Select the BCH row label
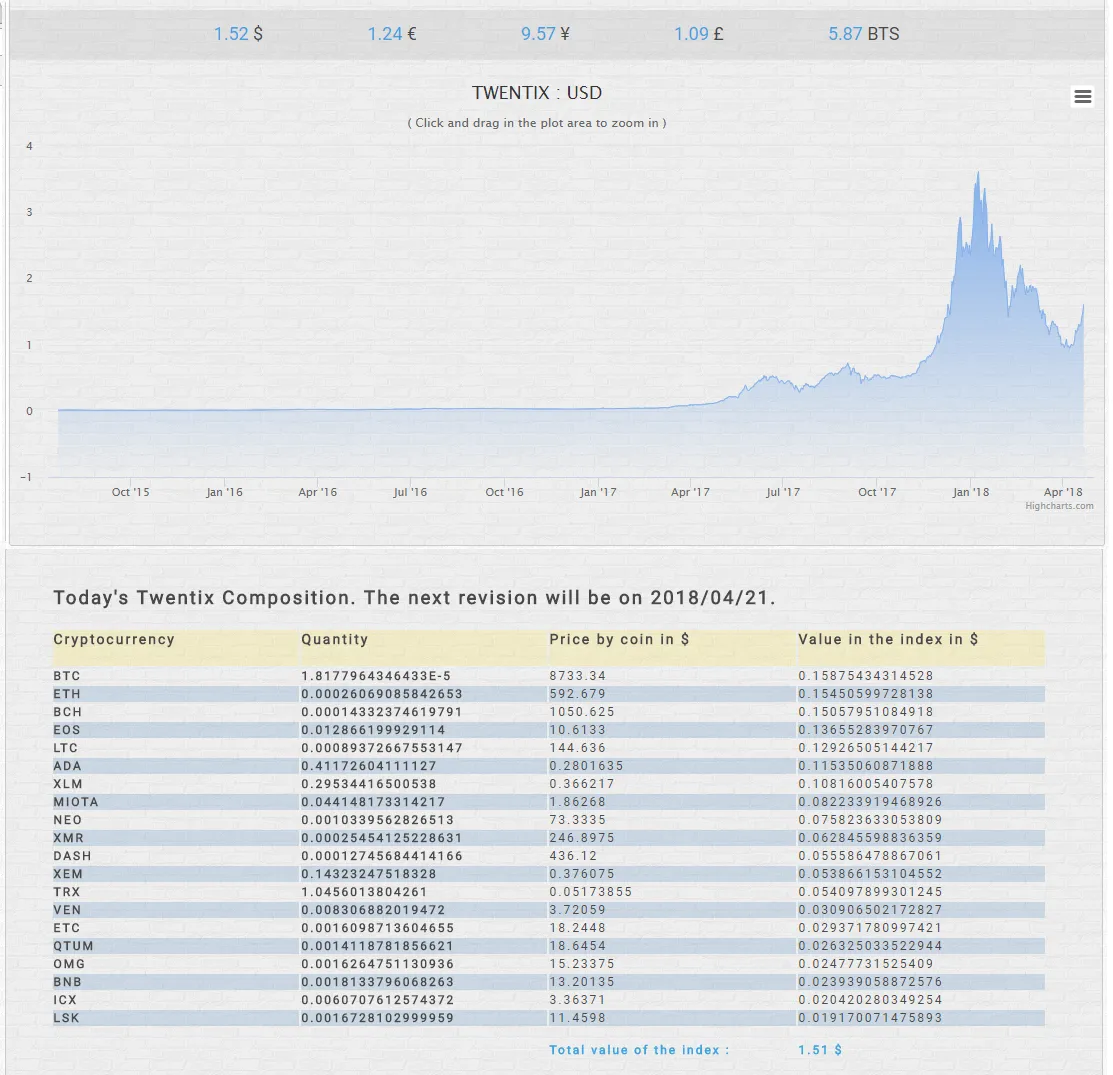 coord(67,711)
